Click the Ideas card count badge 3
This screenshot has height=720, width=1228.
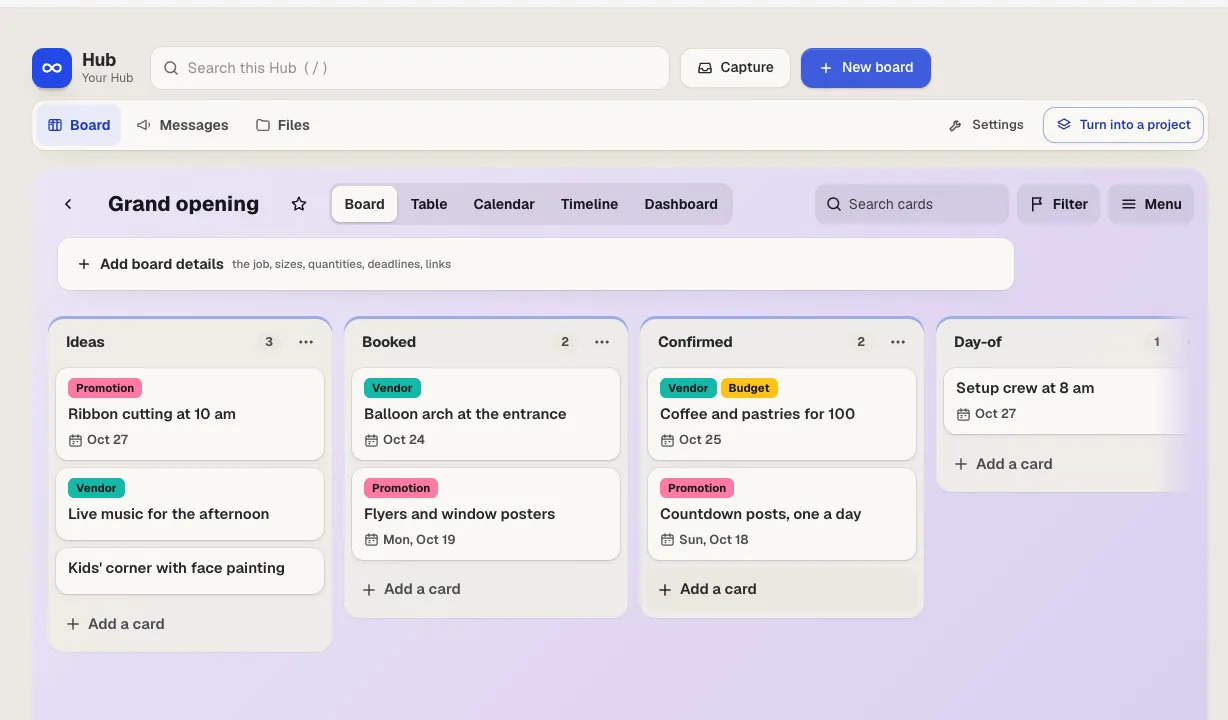pos(268,342)
